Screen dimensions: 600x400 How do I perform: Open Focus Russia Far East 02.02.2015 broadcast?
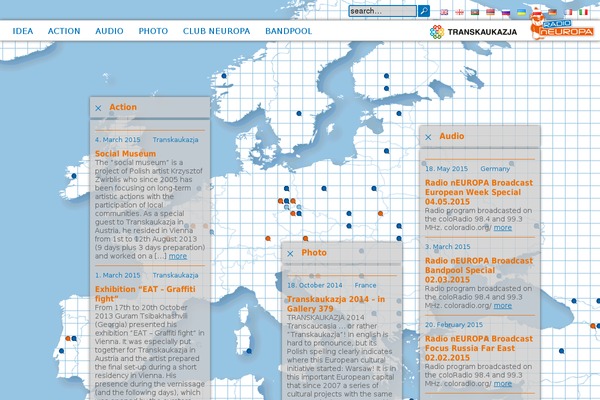479,348
